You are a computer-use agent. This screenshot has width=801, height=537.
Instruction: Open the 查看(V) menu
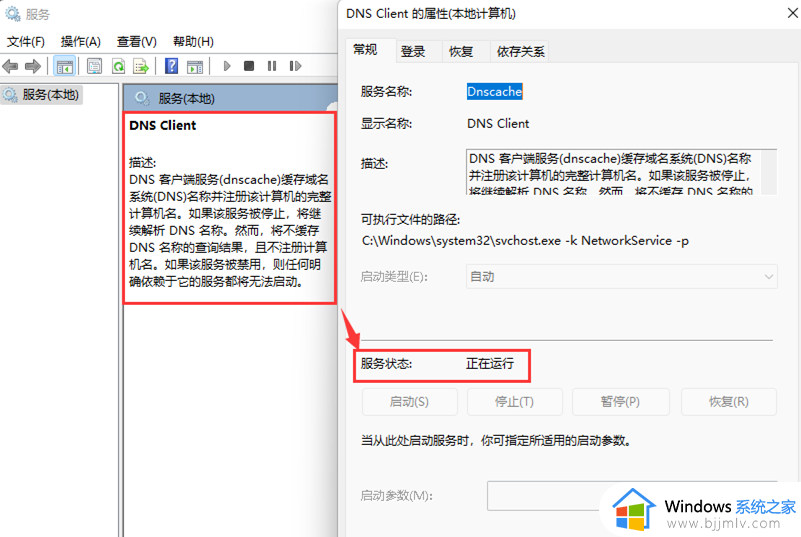(x=136, y=41)
